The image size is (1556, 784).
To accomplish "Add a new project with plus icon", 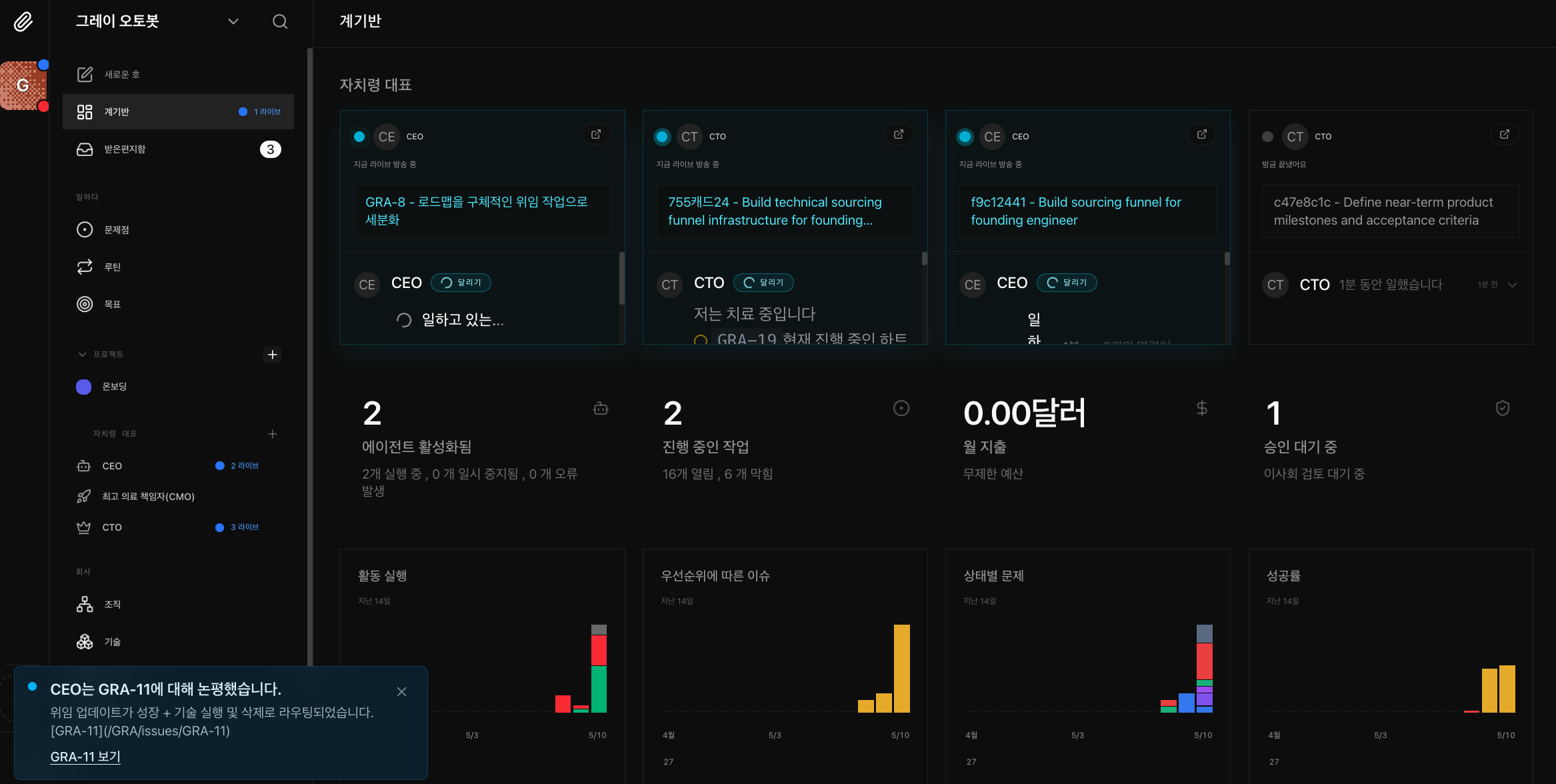I will tap(272, 354).
